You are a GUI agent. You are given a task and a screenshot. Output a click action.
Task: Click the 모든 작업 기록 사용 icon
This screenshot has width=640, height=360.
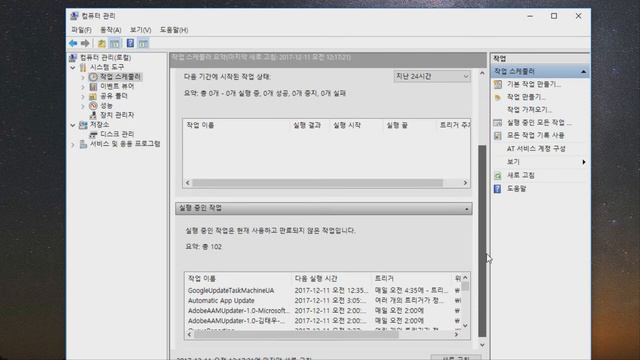click(x=498, y=136)
